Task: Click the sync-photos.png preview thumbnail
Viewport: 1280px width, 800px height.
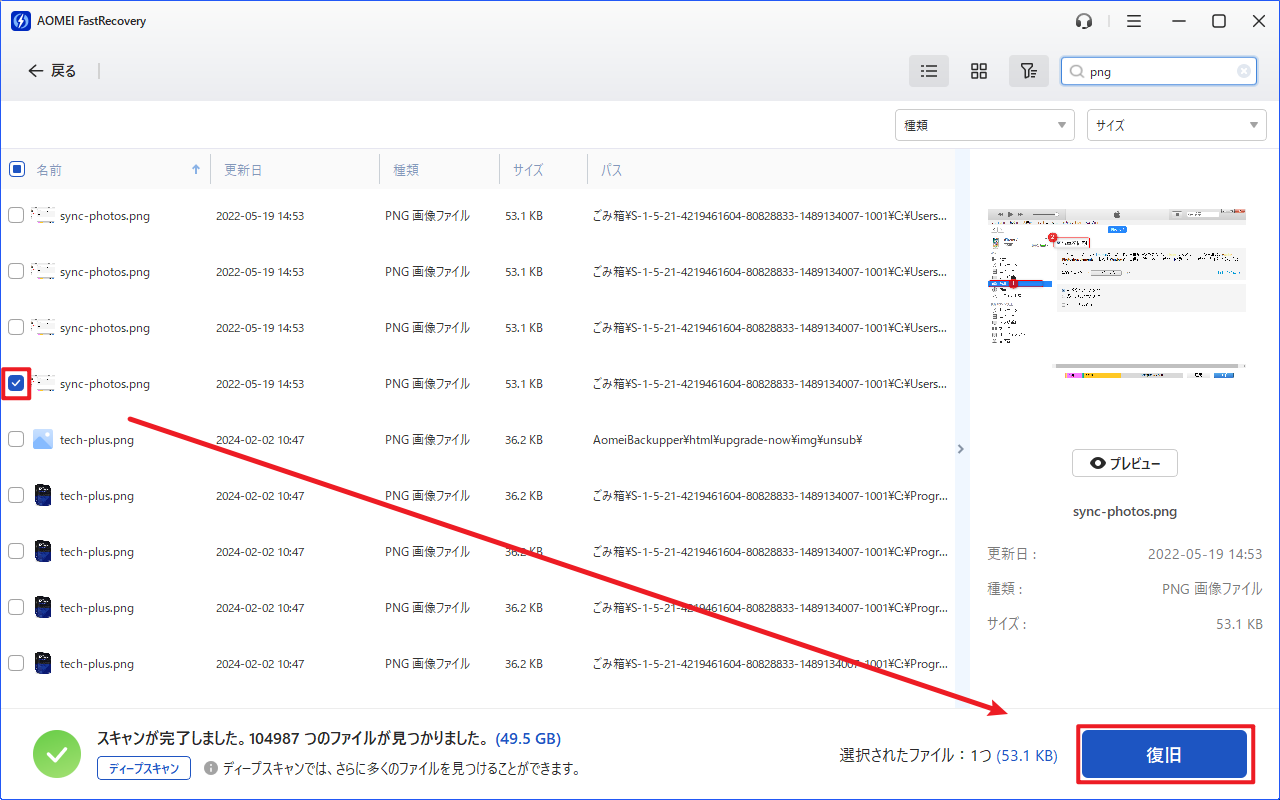Action: 1117,294
